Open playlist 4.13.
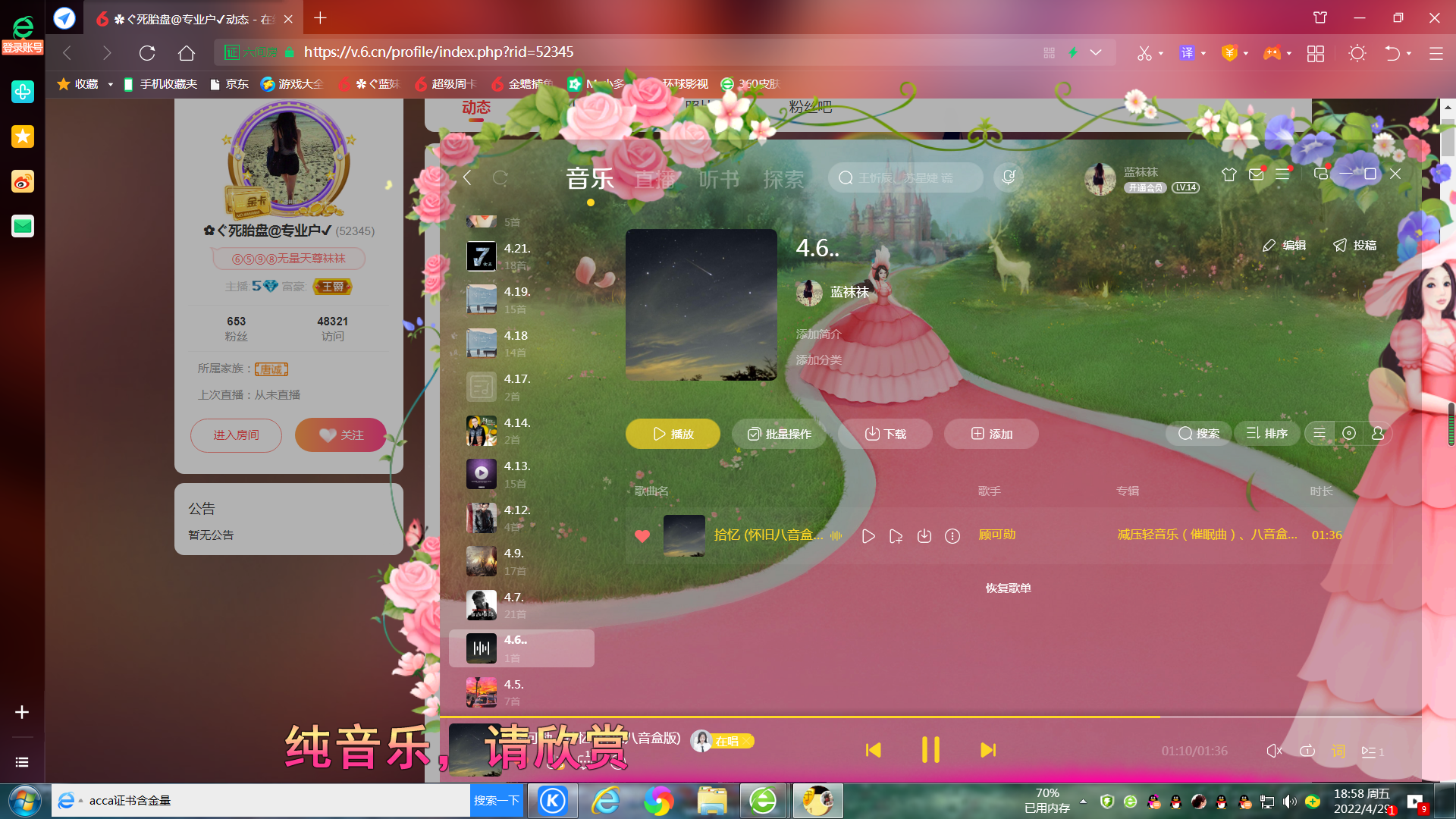This screenshot has height=819, width=1456. coord(522,474)
